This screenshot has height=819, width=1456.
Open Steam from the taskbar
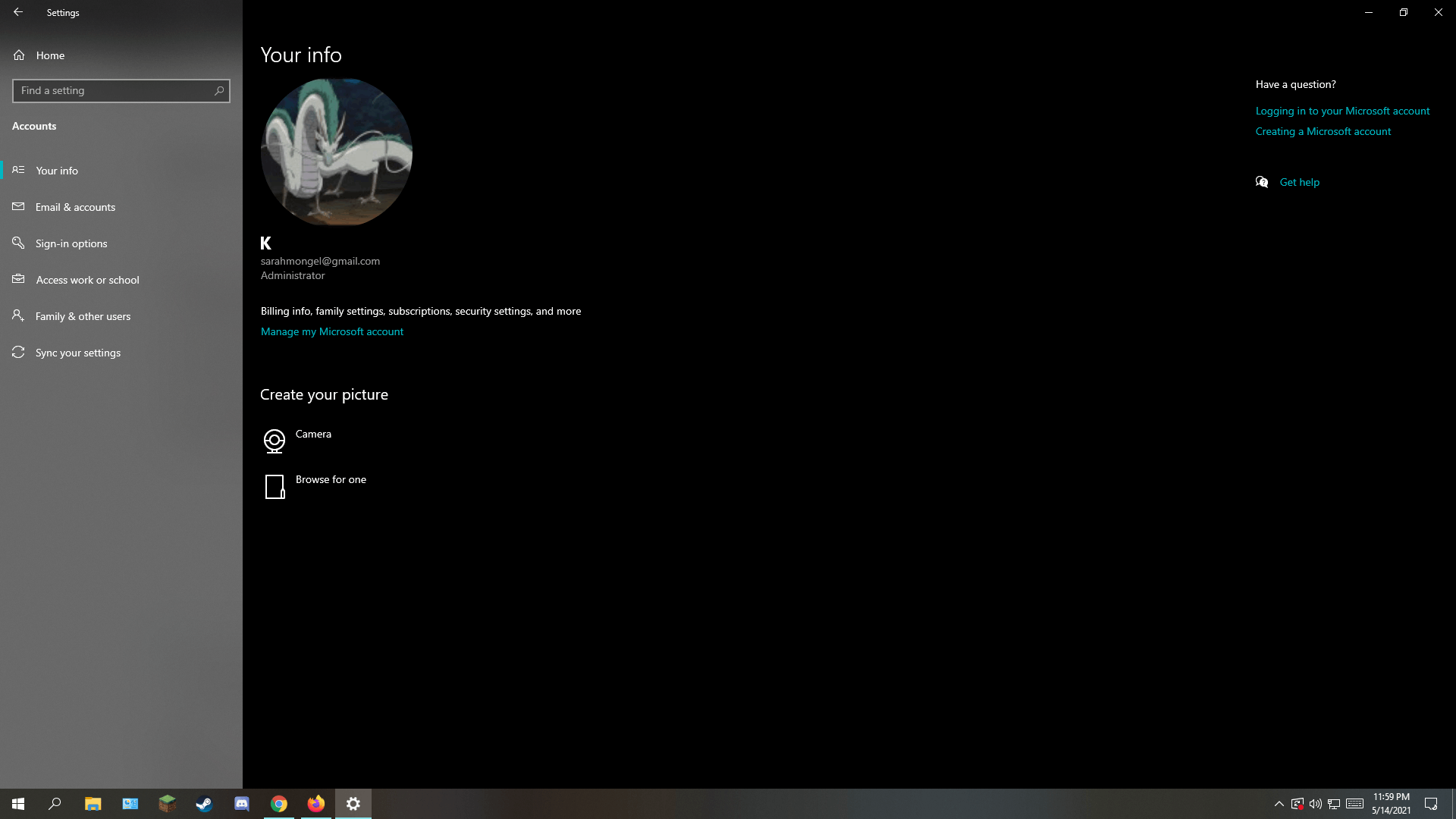204,804
